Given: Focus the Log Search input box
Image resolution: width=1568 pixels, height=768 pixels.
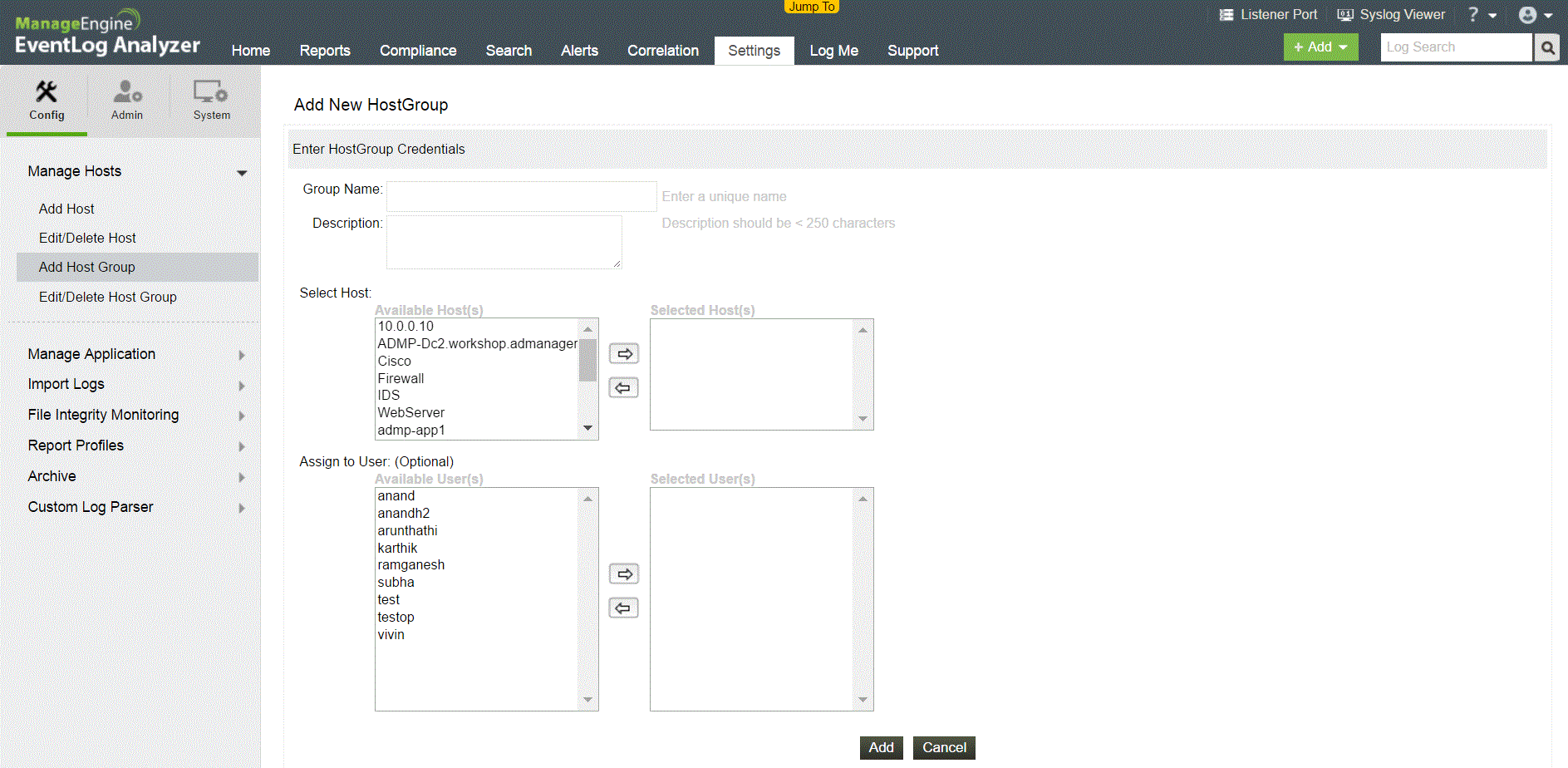Looking at the screenshot, I should (x=1457, y=47).
